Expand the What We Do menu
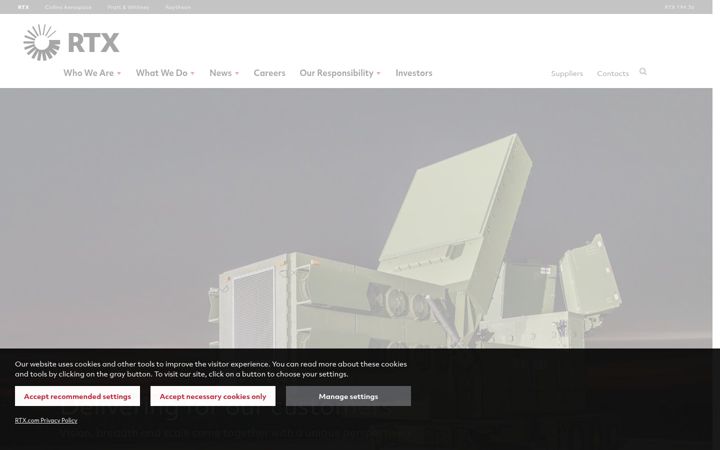The image size is (720, 450). click(x=165, y=73)
